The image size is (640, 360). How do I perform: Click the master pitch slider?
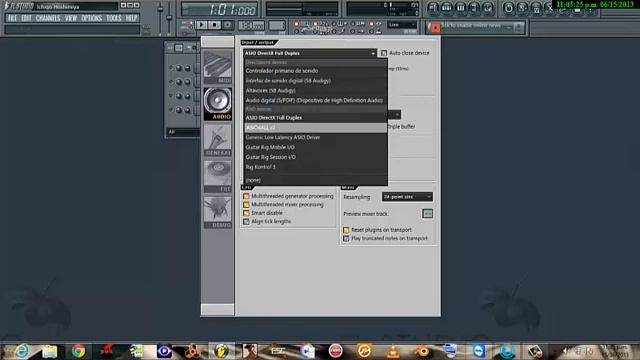click(x=169, y=18)
